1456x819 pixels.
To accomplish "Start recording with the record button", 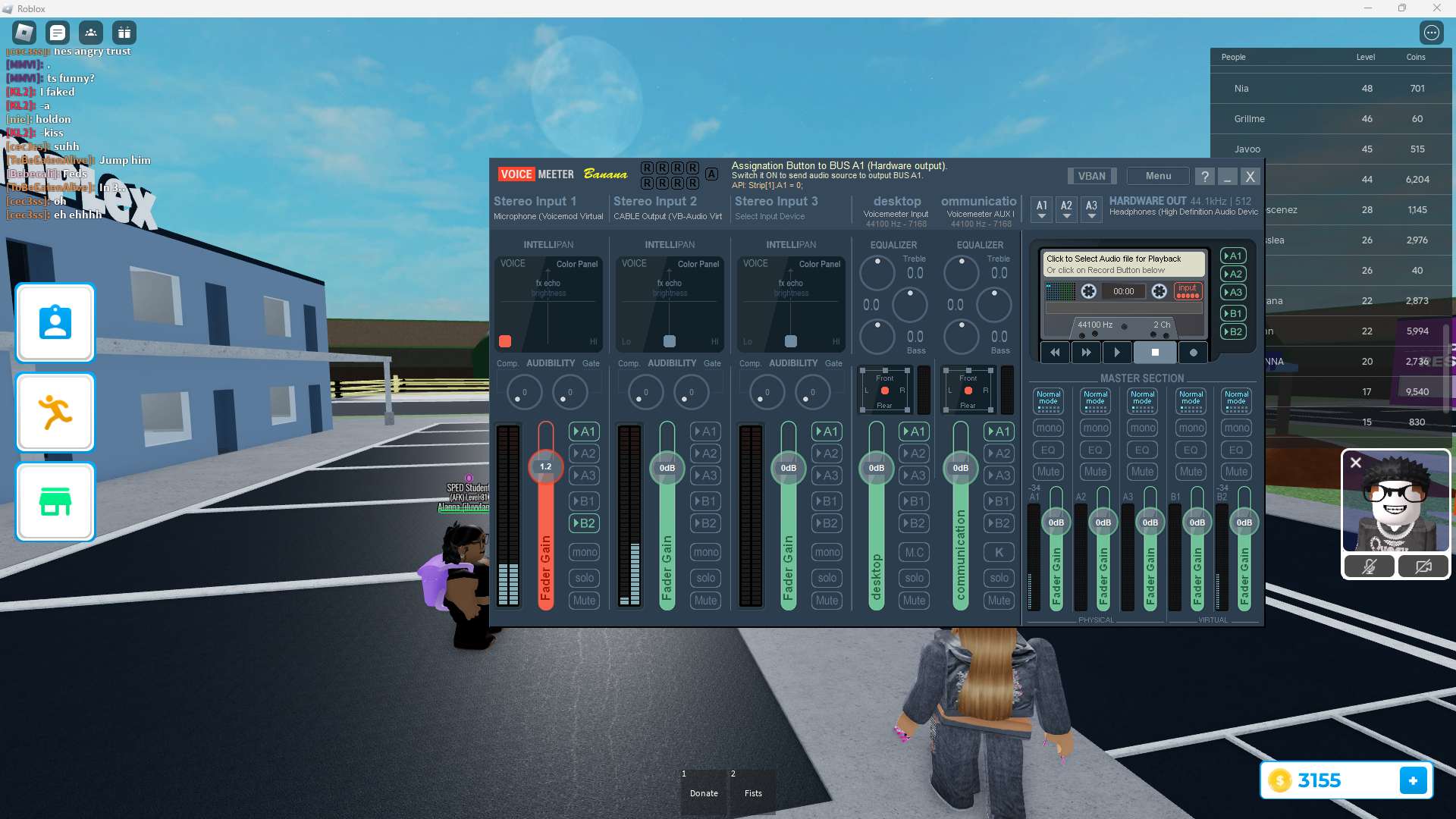I will click(1193, 353).
